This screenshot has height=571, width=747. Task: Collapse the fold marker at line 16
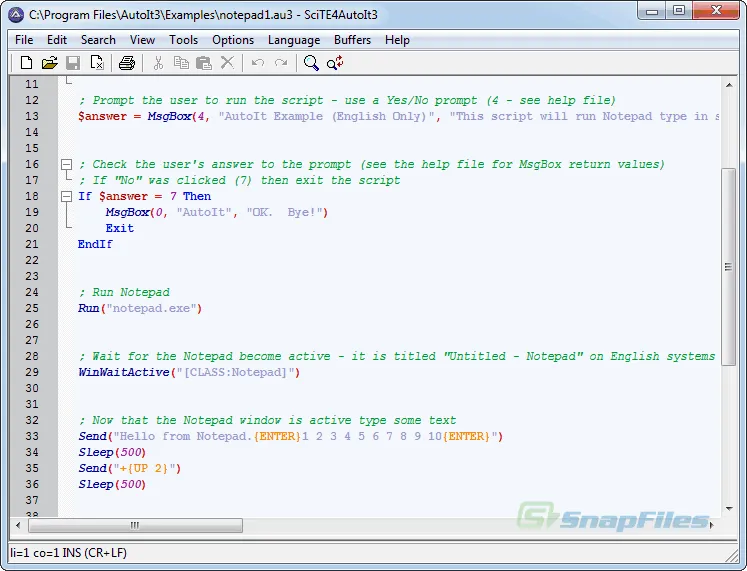click(67, 164)
